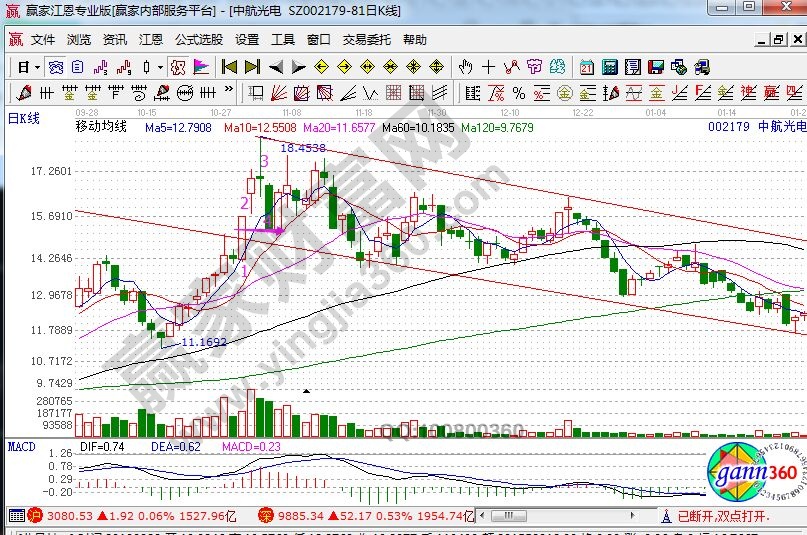
Task: Jump to last bar with skip-forward icon
Action: [x=252, y=67]
